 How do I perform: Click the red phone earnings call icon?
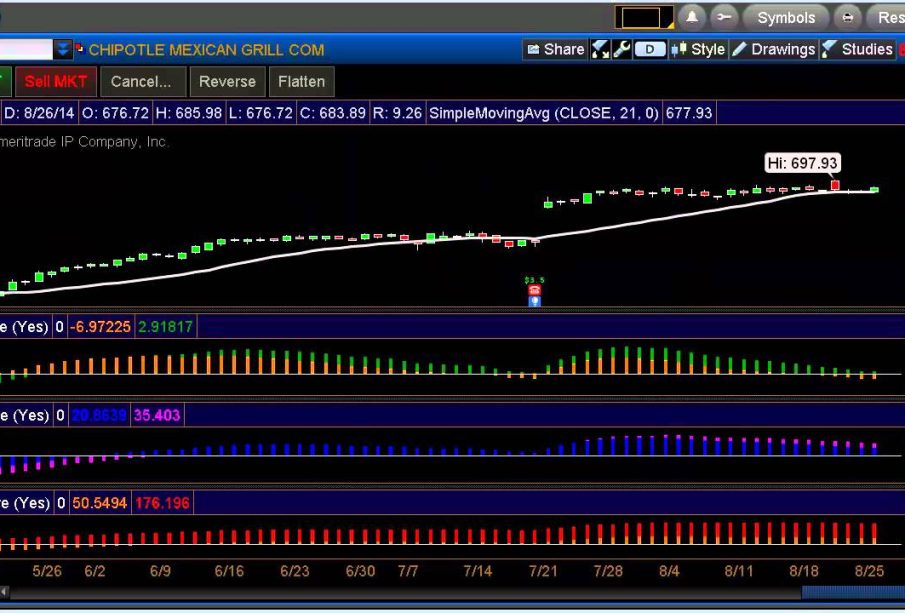(534, 290)
